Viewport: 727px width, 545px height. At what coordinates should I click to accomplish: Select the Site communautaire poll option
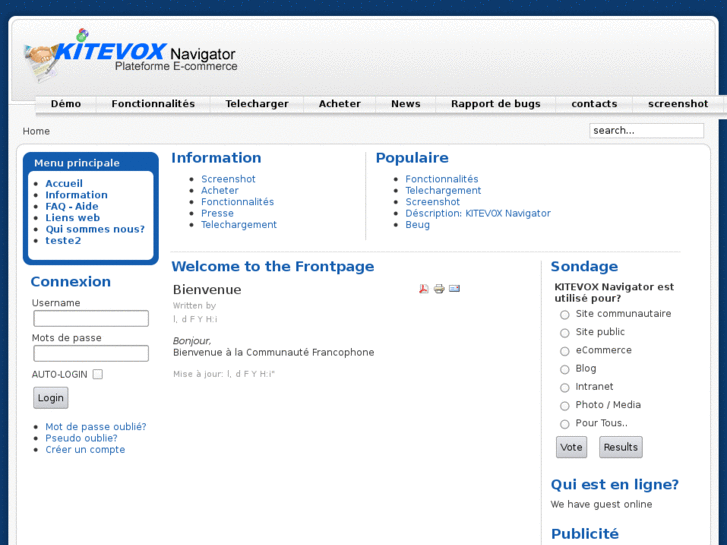click(x=564, y=315)
